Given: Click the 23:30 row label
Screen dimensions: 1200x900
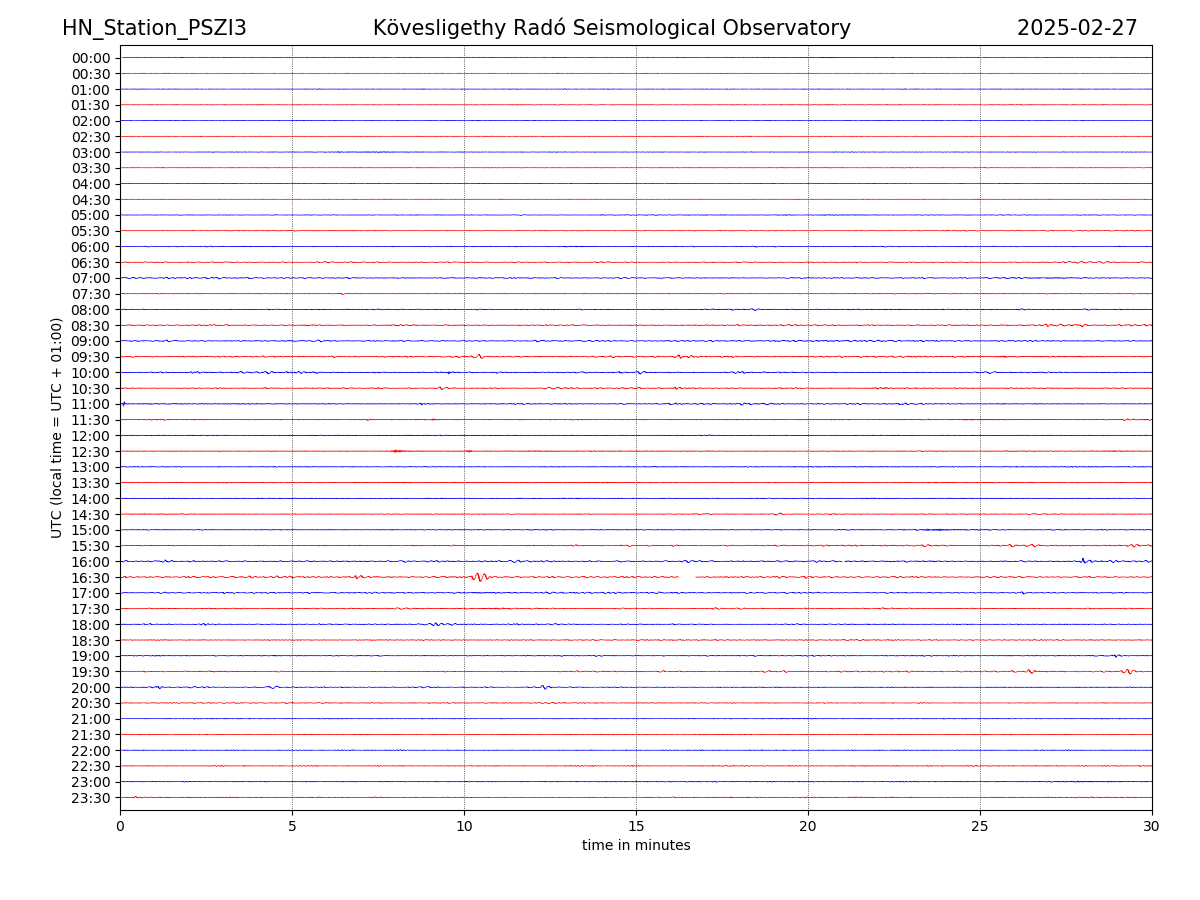Looking at the screenshot, I should [x=91, y=798].
